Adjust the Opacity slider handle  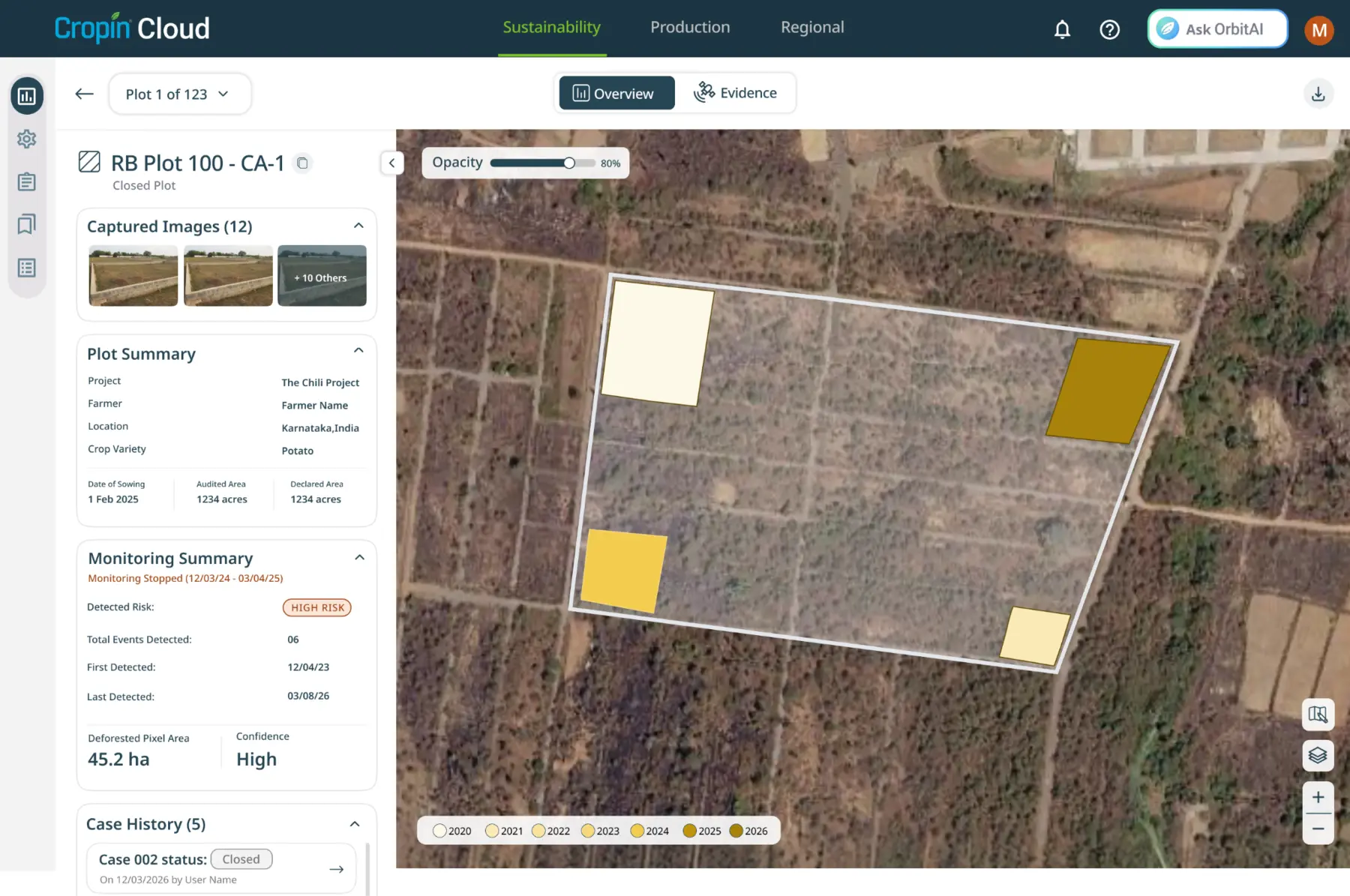569,163
